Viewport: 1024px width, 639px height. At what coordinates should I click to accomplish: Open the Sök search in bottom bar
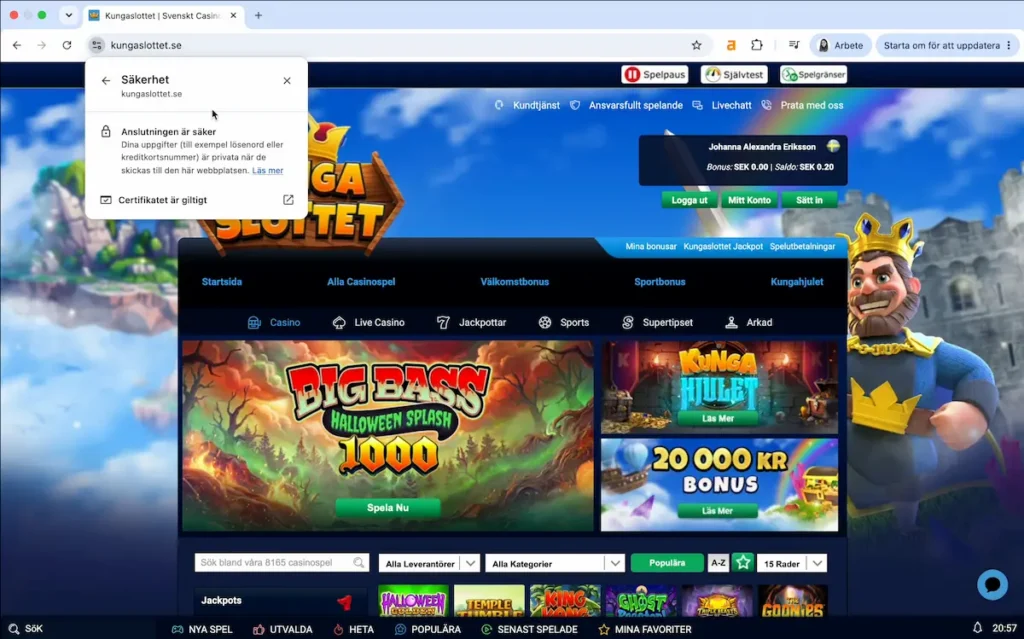[x=25, y=629]
